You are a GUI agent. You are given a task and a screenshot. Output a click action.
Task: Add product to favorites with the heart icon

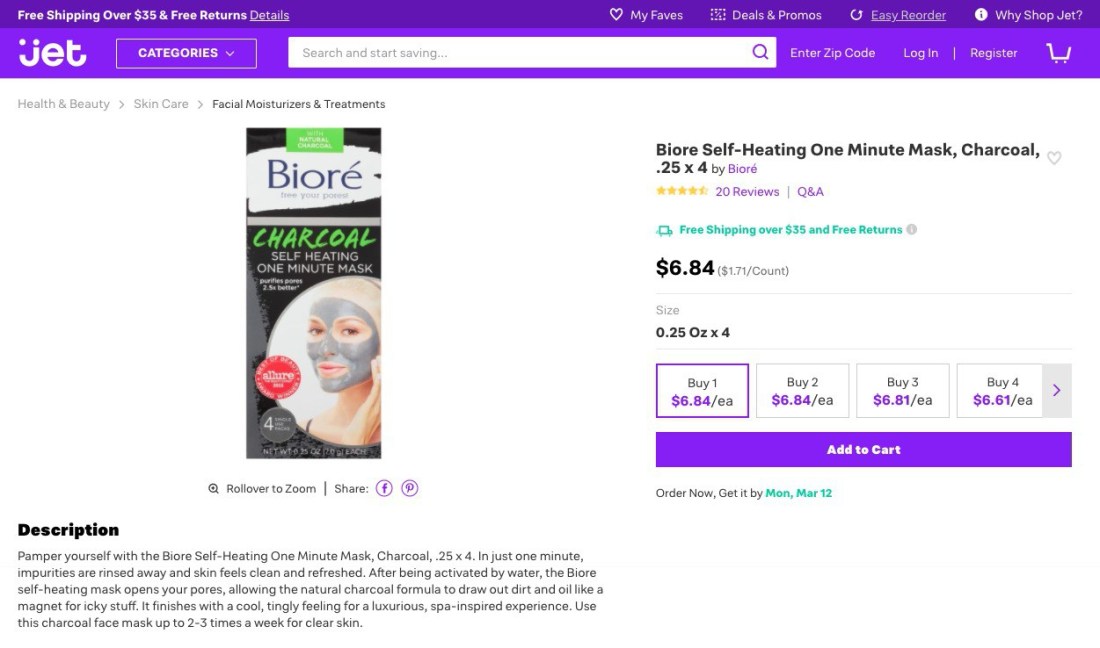(1054, 157)
